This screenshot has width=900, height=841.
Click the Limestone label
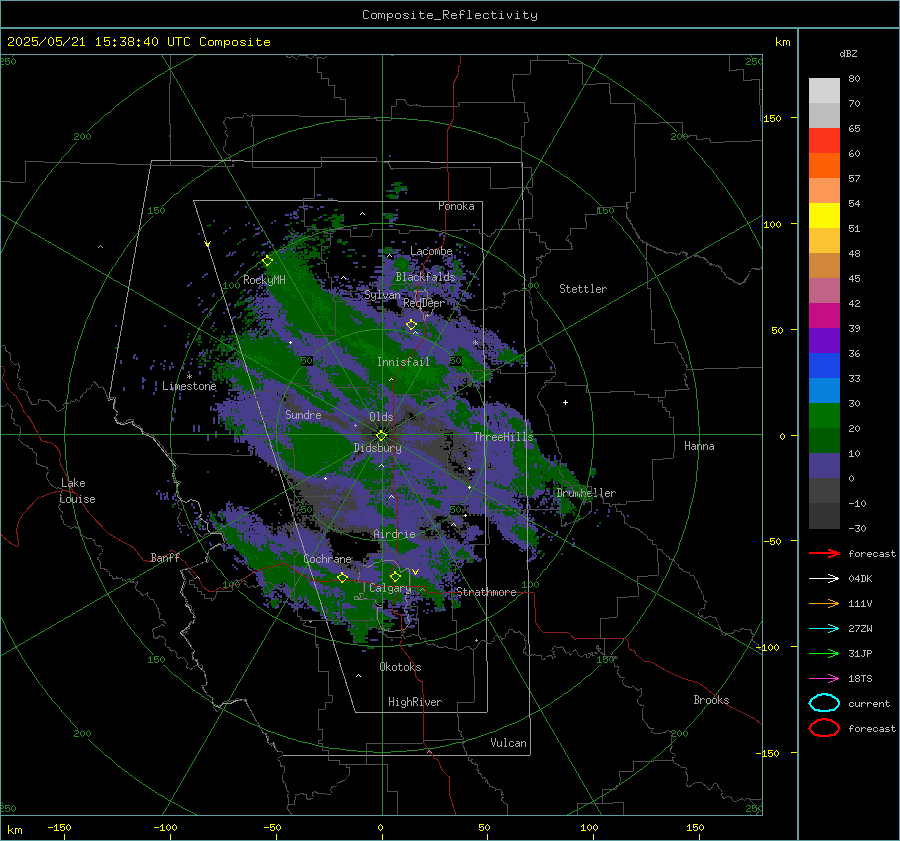[189, 386]
